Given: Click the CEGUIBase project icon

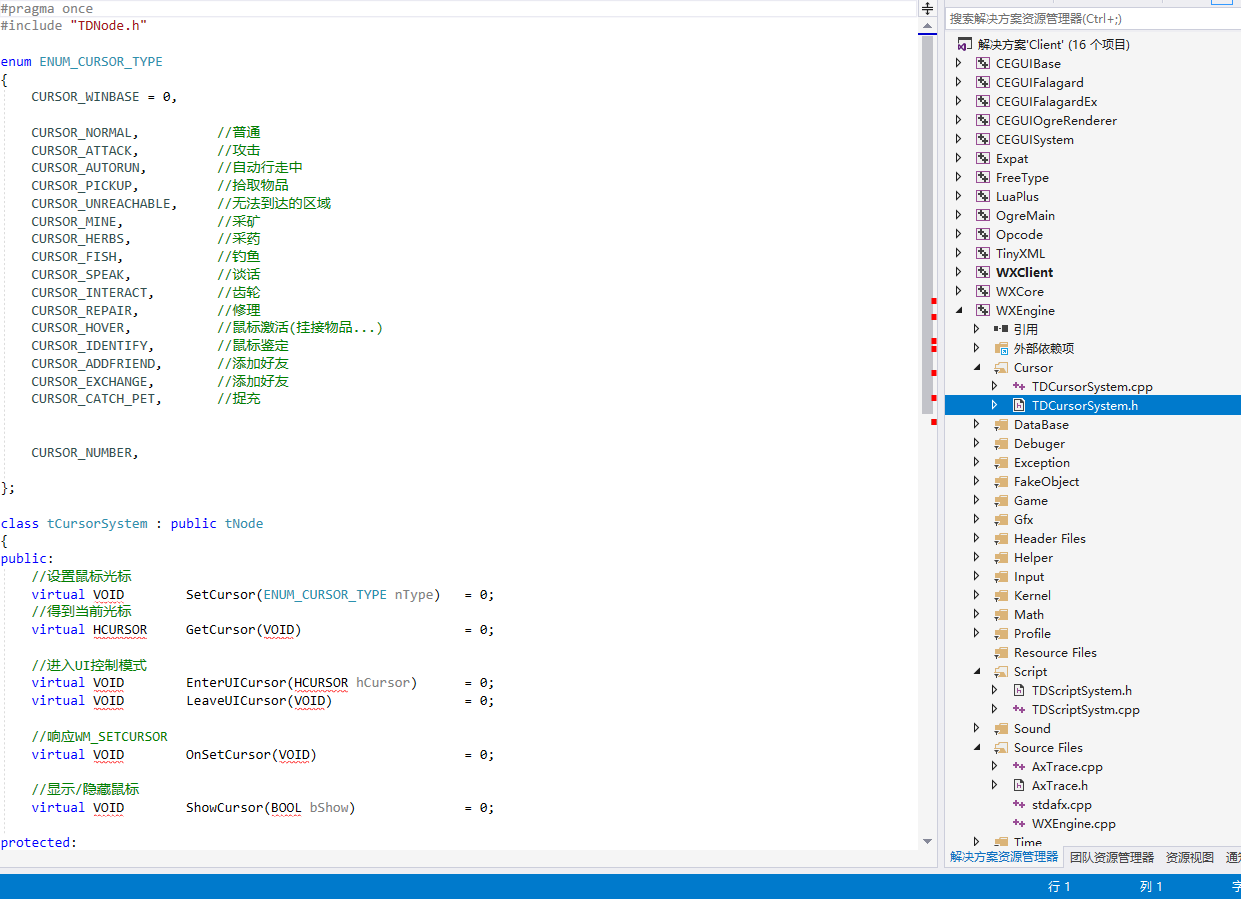Looking at the screenshot, I should point(983,63).
